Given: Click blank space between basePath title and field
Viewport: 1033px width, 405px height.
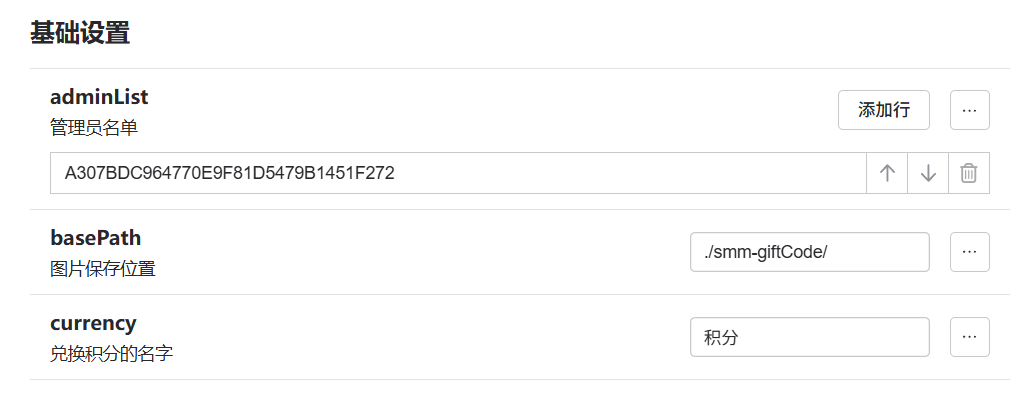Looking at the screenshot, I should point(422,252).
